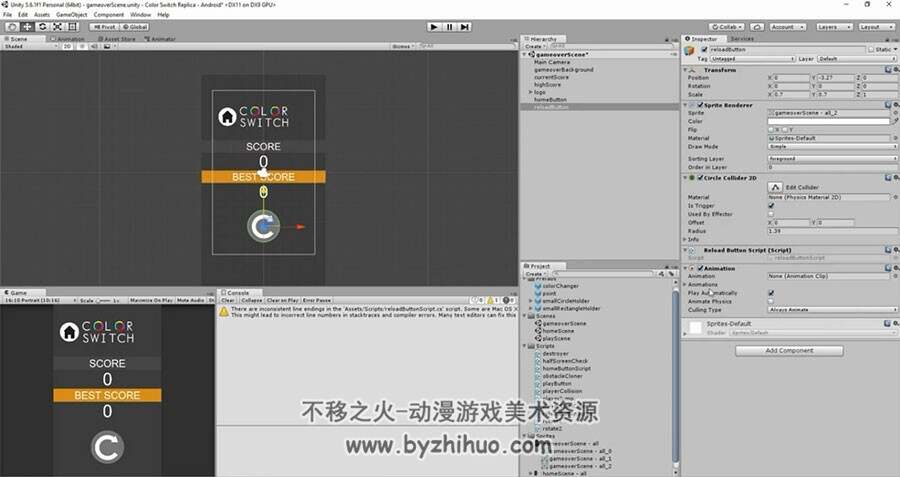Open the Layer dropdown showing Default
900x477 pixels.
pyautogui.click(x=856, y=59)
